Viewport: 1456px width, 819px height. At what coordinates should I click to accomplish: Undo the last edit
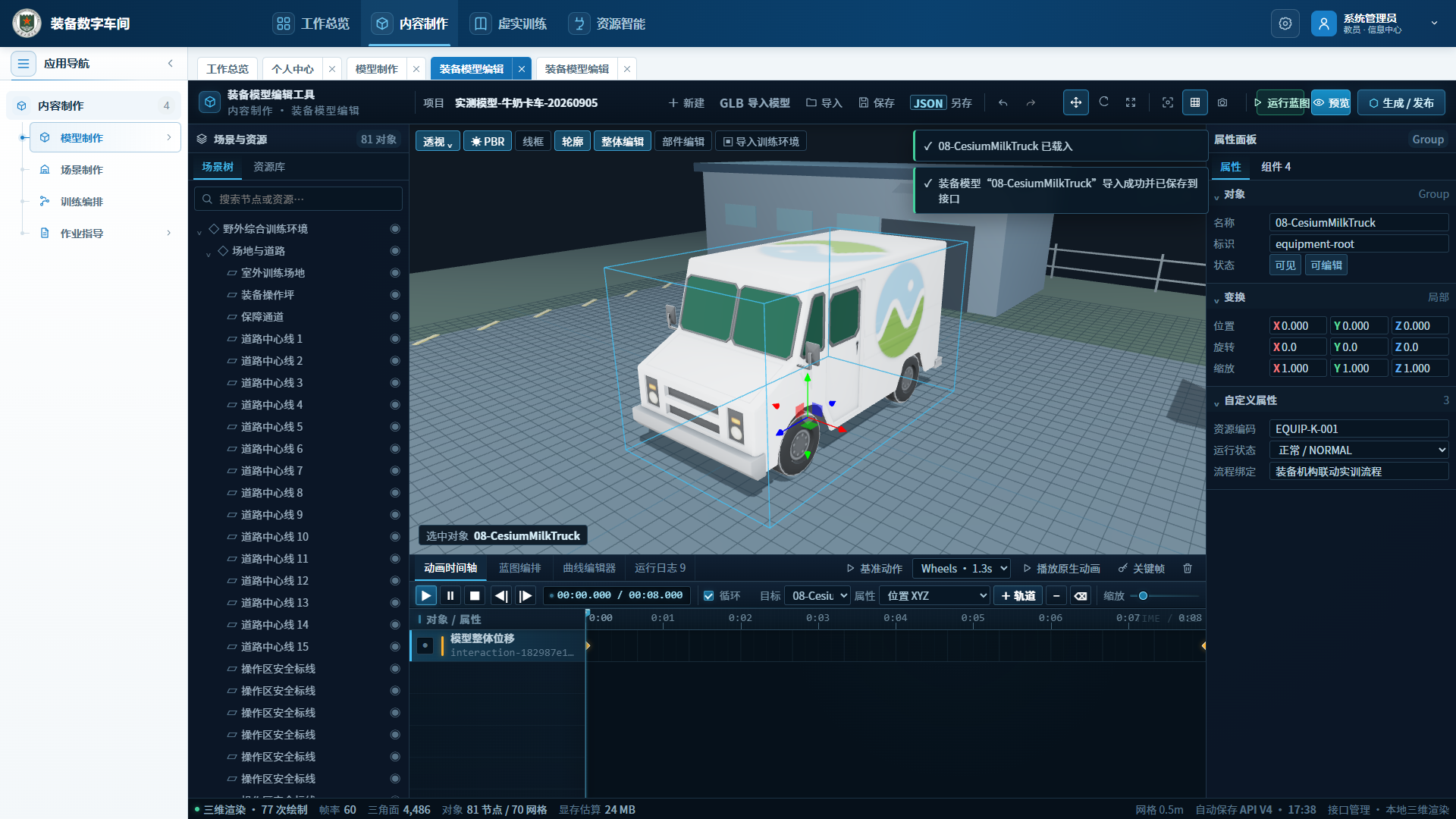click(1003, 102)
